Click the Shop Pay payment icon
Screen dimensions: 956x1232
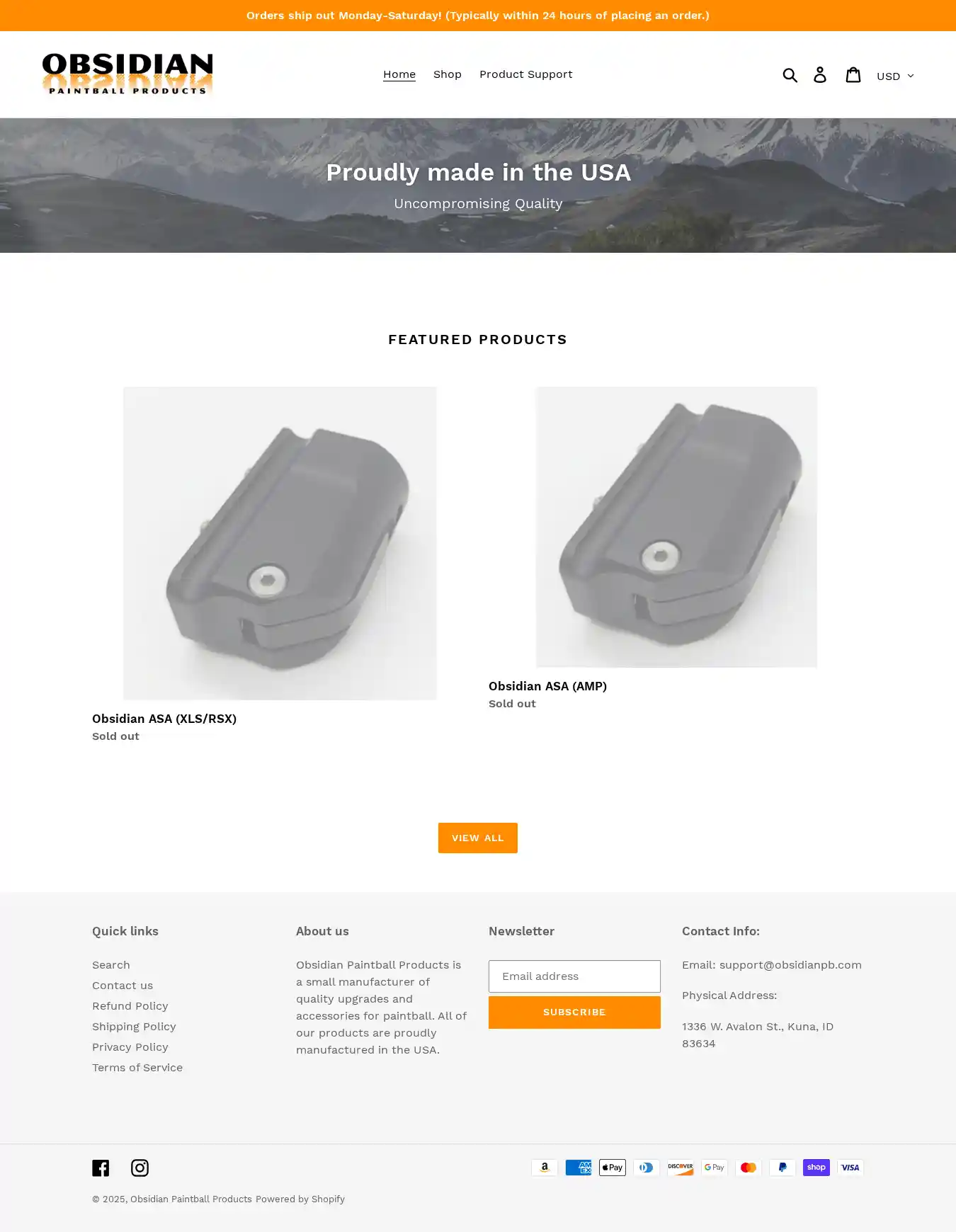click(816, 1168)
